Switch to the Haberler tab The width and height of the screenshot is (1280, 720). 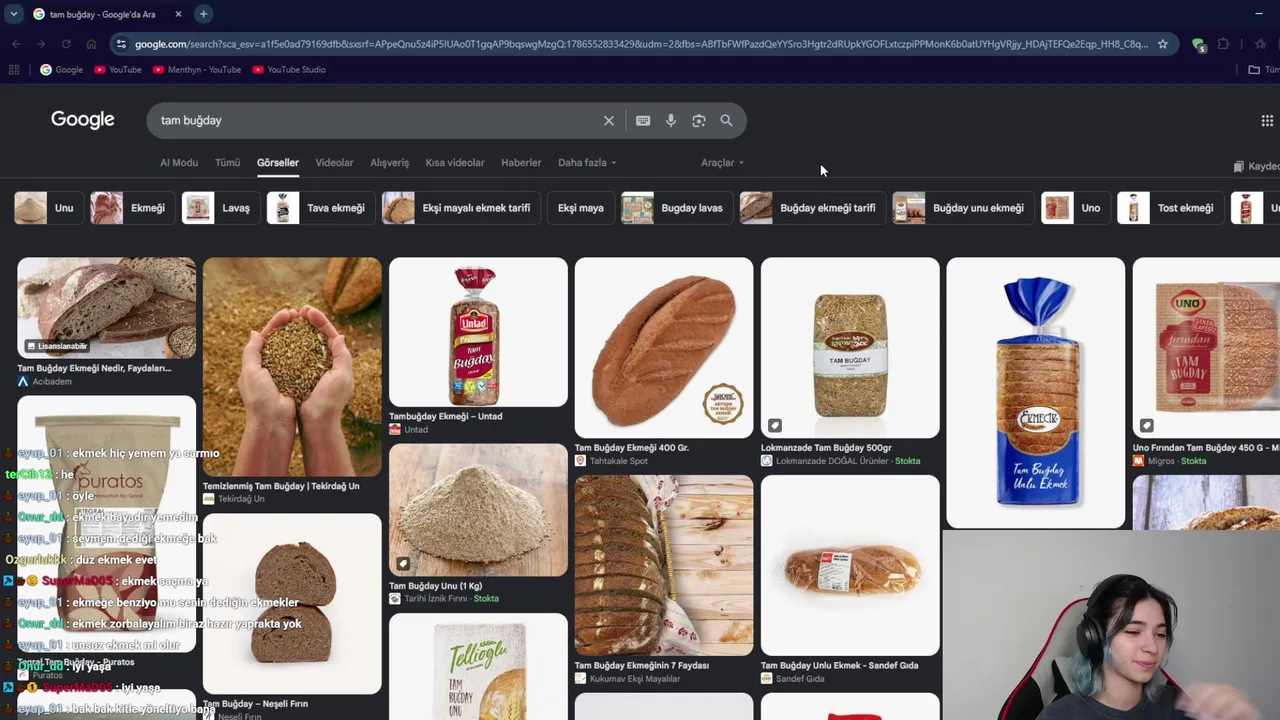pyautogui.click(x=521, y=163)
